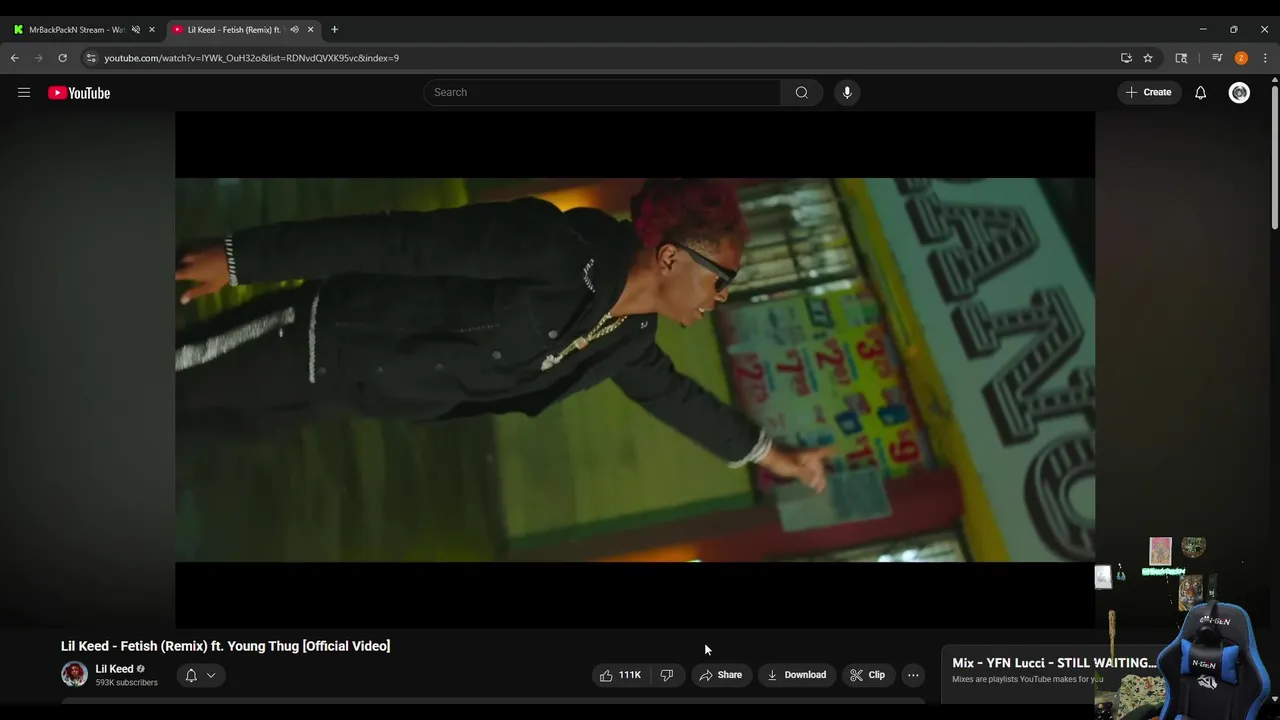Close the Lil Keed Fetish tab
The height and width of the screenshot is (720, 1280).
pyautogui.click(x=310, y=29)
